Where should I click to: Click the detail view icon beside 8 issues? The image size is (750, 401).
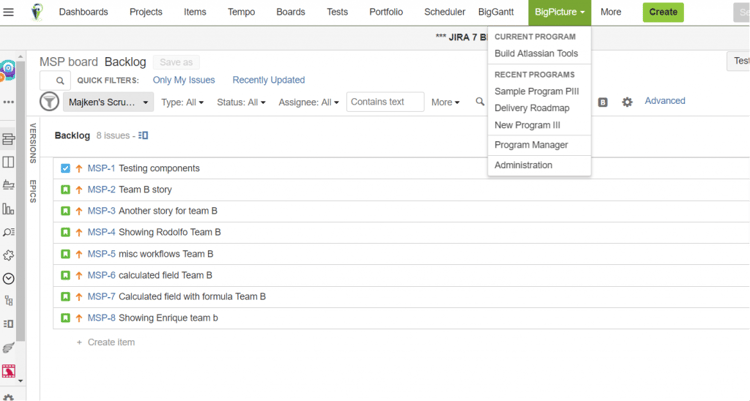pos(143,136)
